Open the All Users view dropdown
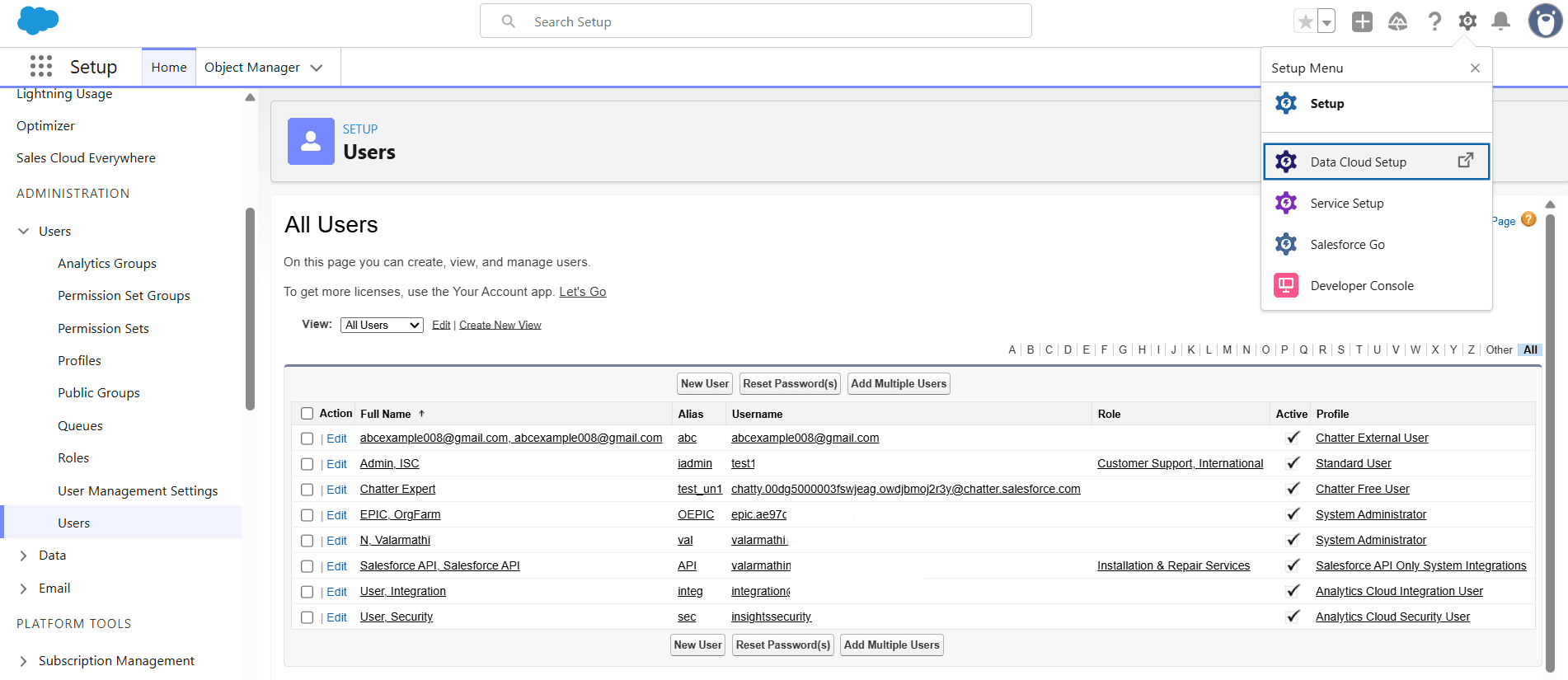The image size is (1568, 680). 382,325
